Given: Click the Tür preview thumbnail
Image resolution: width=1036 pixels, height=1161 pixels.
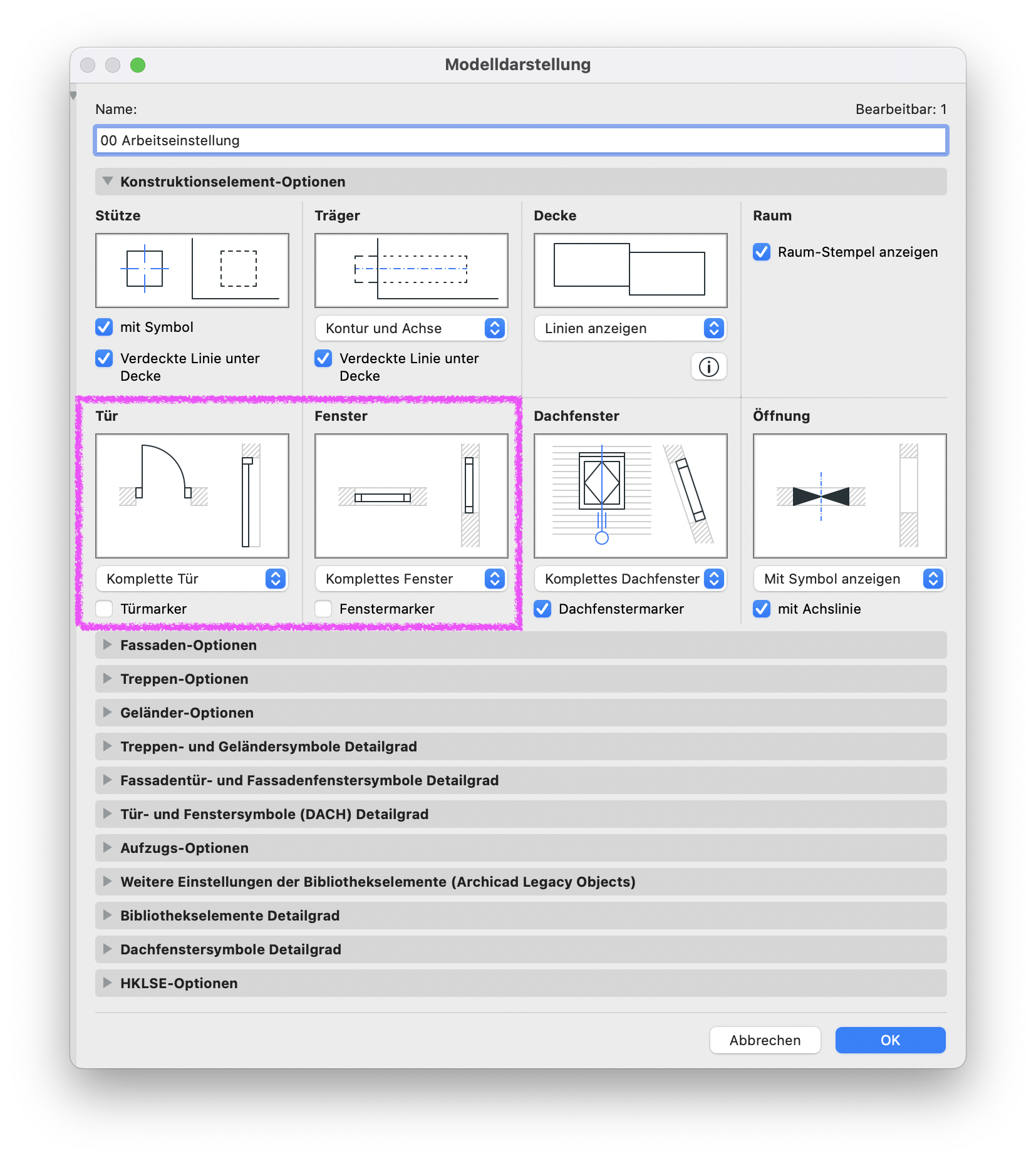Looking at the screenshot, I should 192,496.
